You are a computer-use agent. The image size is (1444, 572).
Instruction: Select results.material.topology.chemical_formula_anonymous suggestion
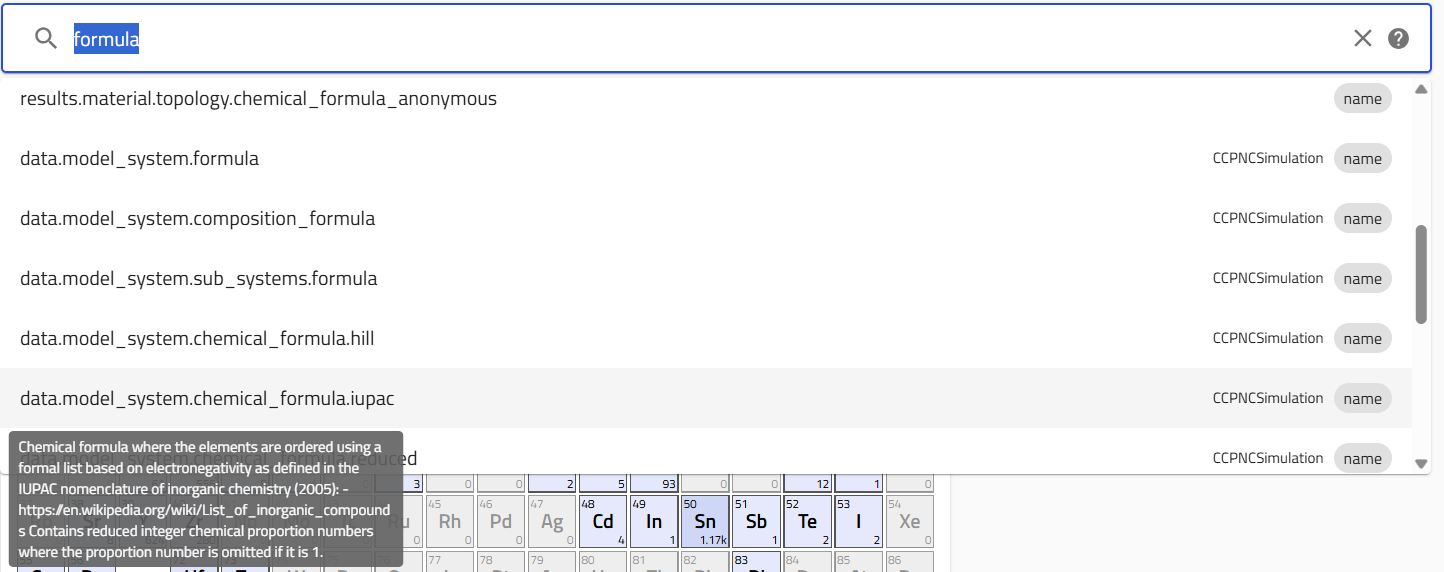click(706, 99)
